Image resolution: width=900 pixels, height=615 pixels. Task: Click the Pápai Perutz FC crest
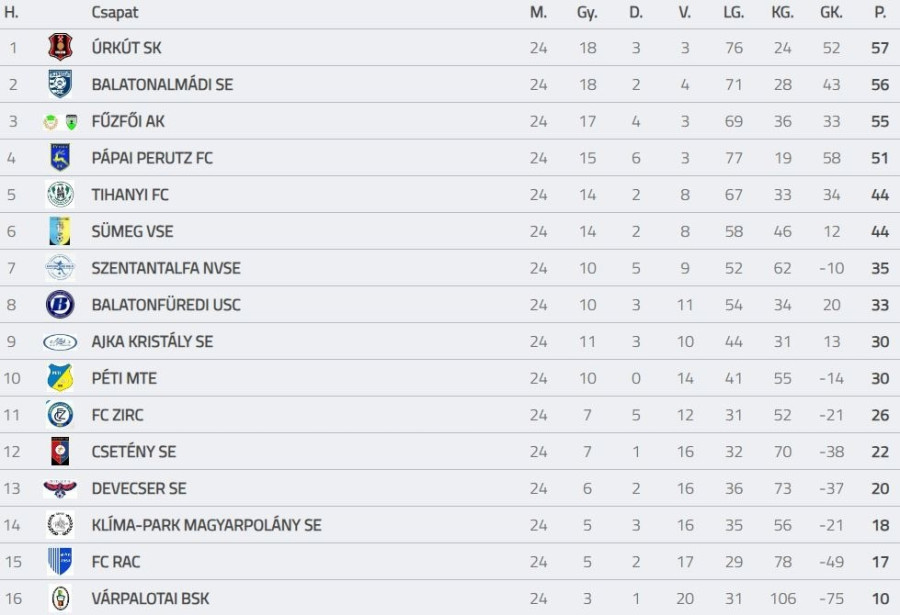pyautogui.click(x=60, y=157)
